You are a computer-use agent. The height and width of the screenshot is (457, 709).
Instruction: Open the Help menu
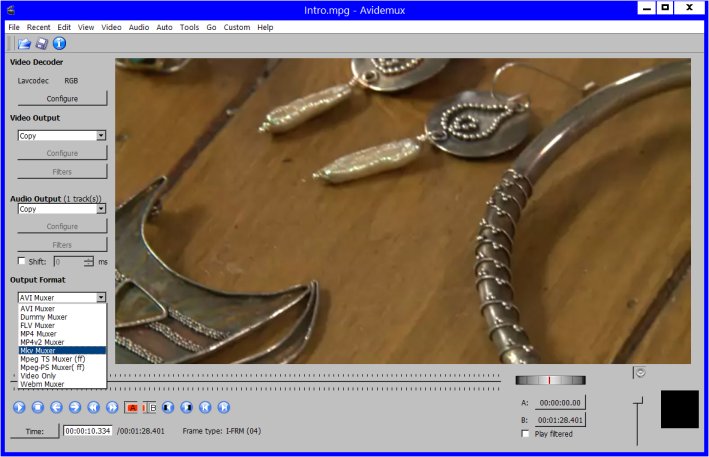pos(265,27)
